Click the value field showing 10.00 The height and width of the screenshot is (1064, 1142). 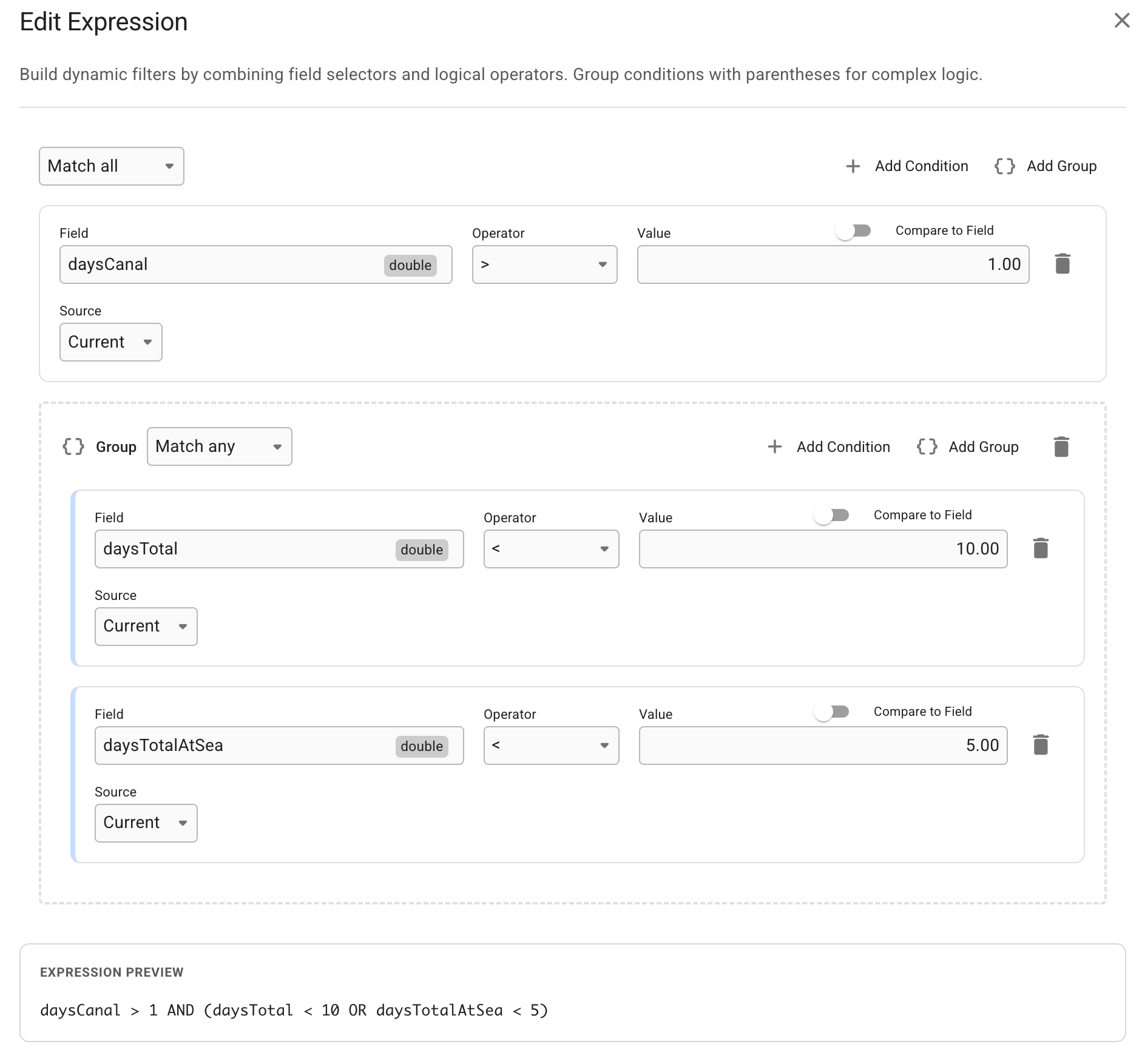click(x=823, y=549)
